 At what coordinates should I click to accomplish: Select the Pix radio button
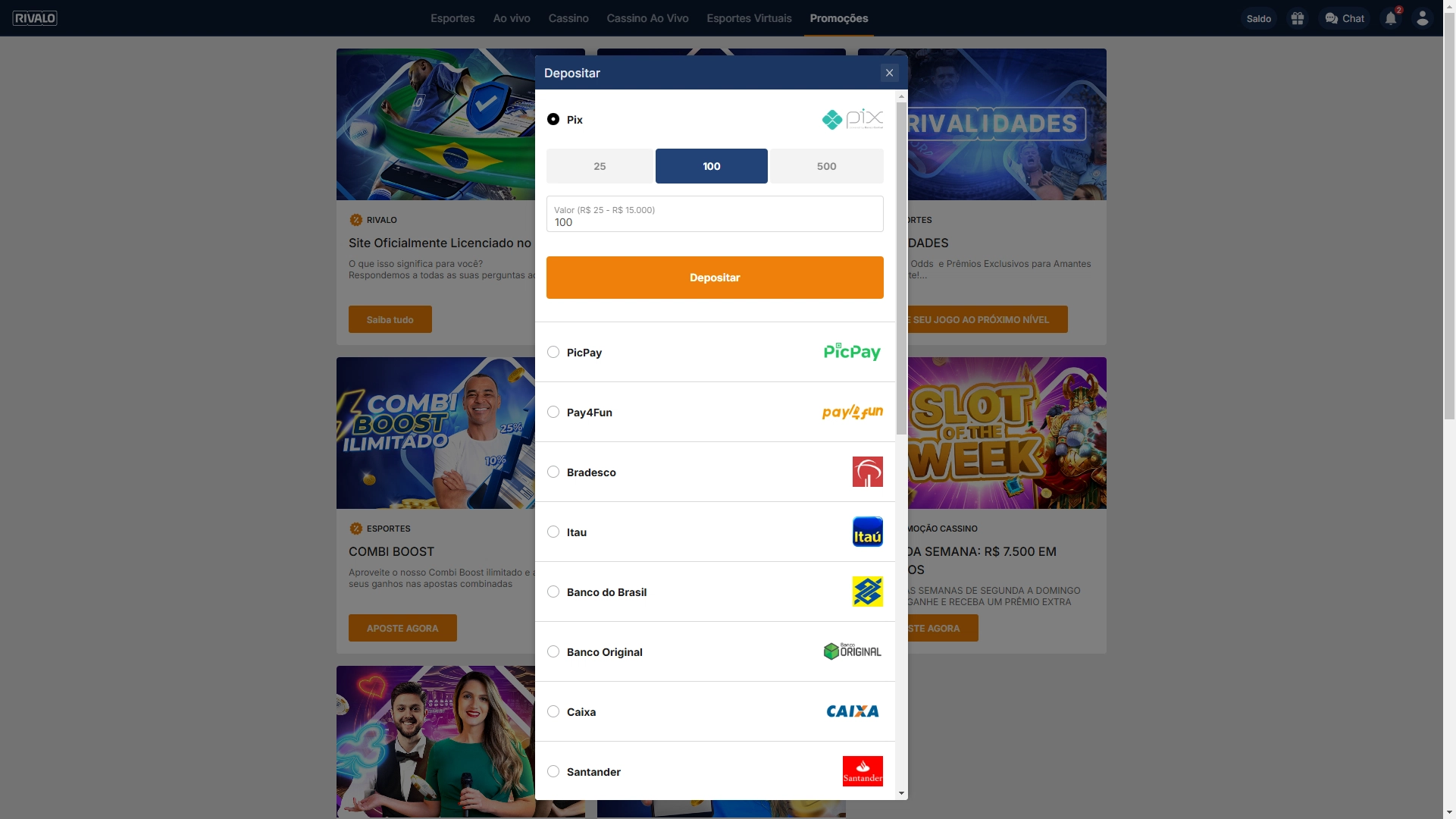point(553,119)
